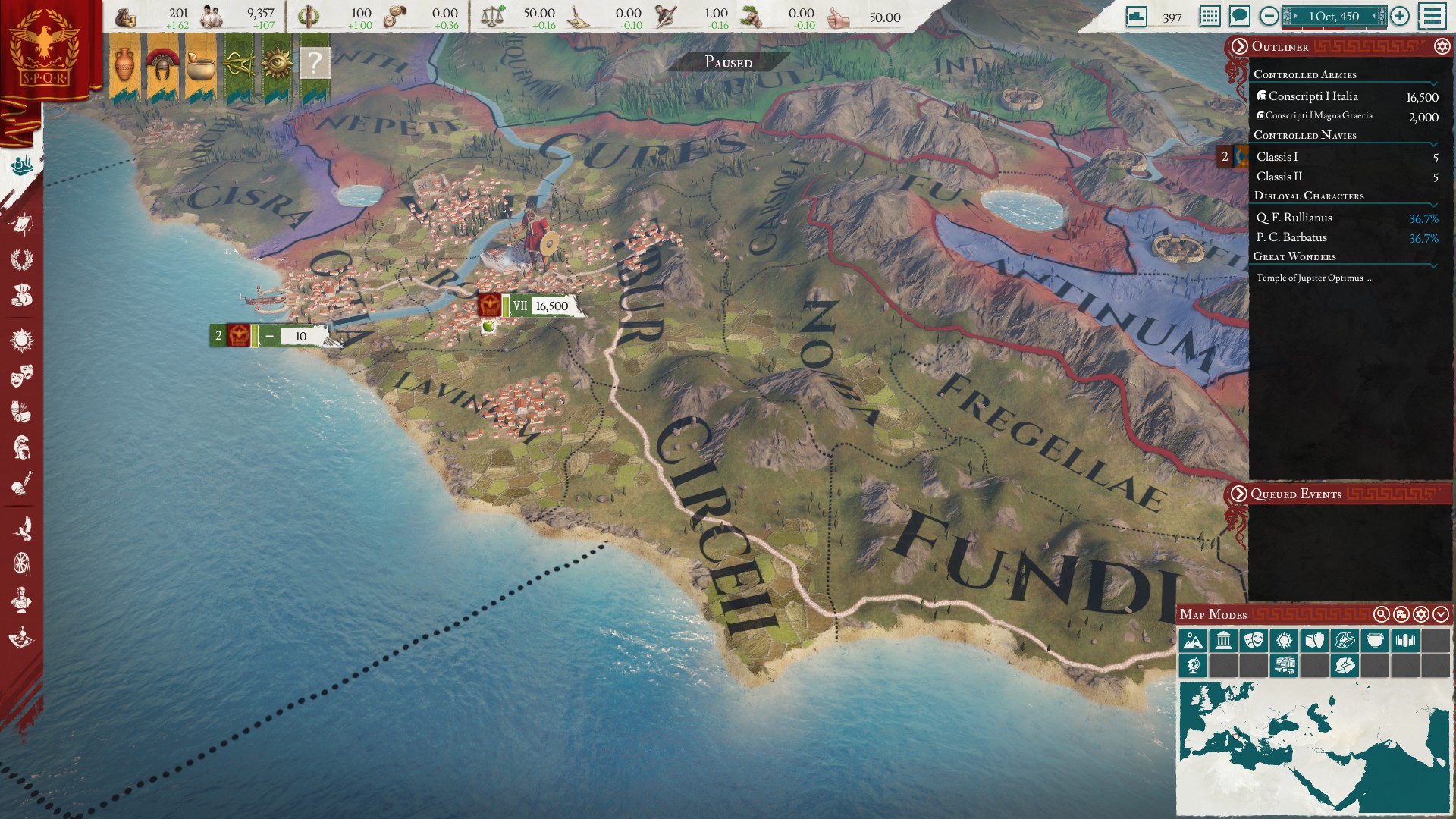Screen dimensions: 1456x819
Task: Collapse the Queued Events panel arrow
Action: click(1239, 494)
